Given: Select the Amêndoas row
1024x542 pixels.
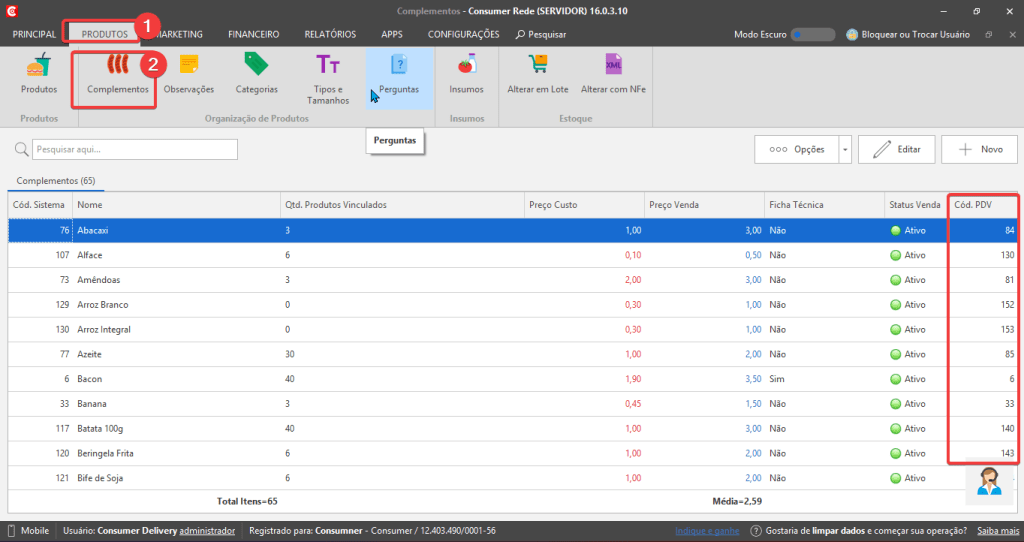Looking at the screenshot, I should 513,280.
